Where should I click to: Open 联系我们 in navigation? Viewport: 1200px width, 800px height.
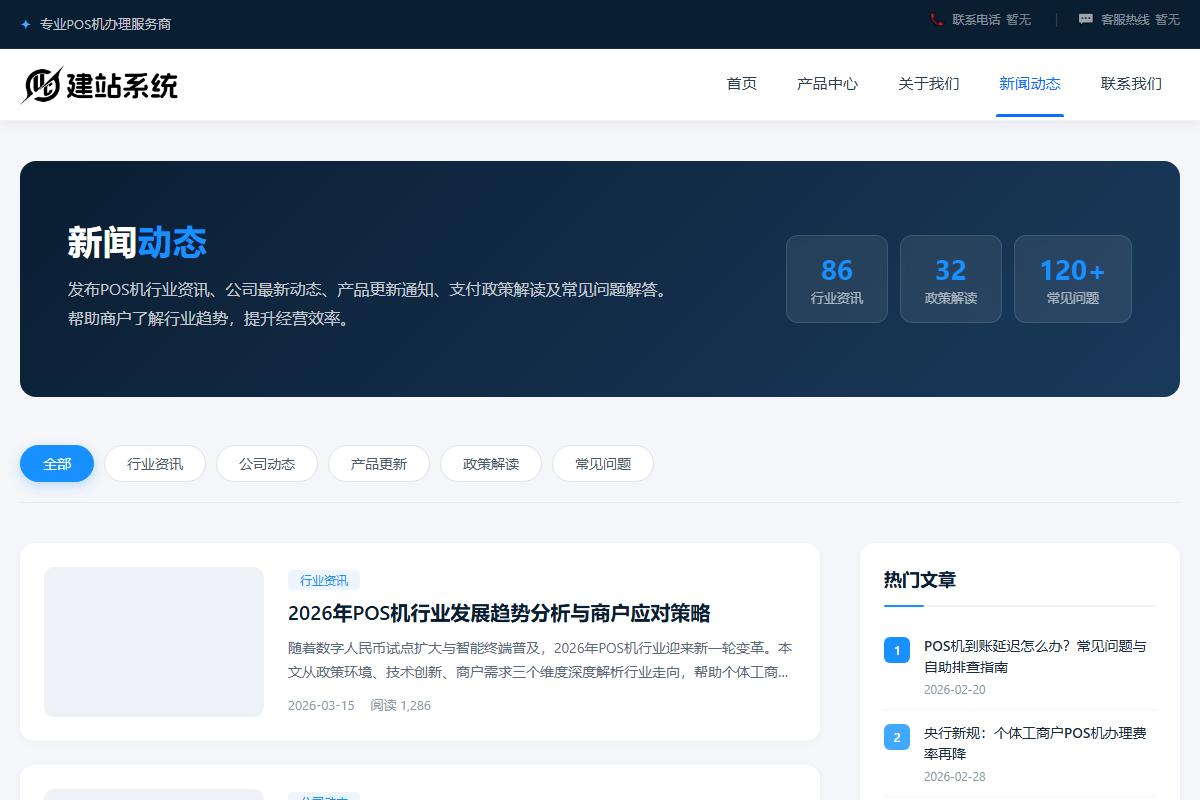(1131, 84)
